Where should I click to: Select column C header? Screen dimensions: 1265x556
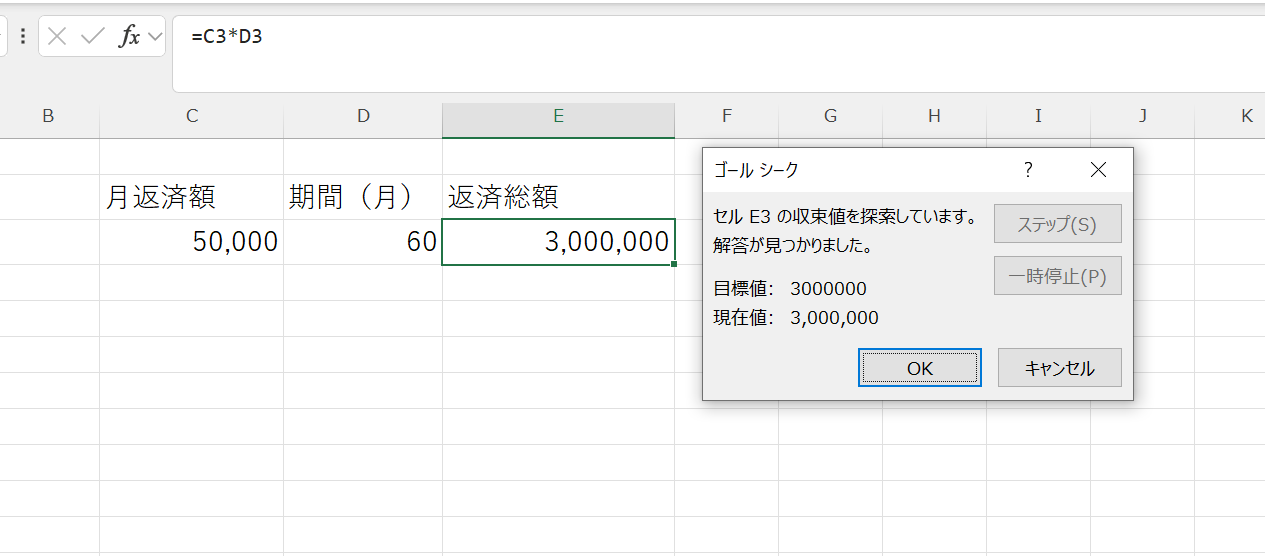click(192, 116)
